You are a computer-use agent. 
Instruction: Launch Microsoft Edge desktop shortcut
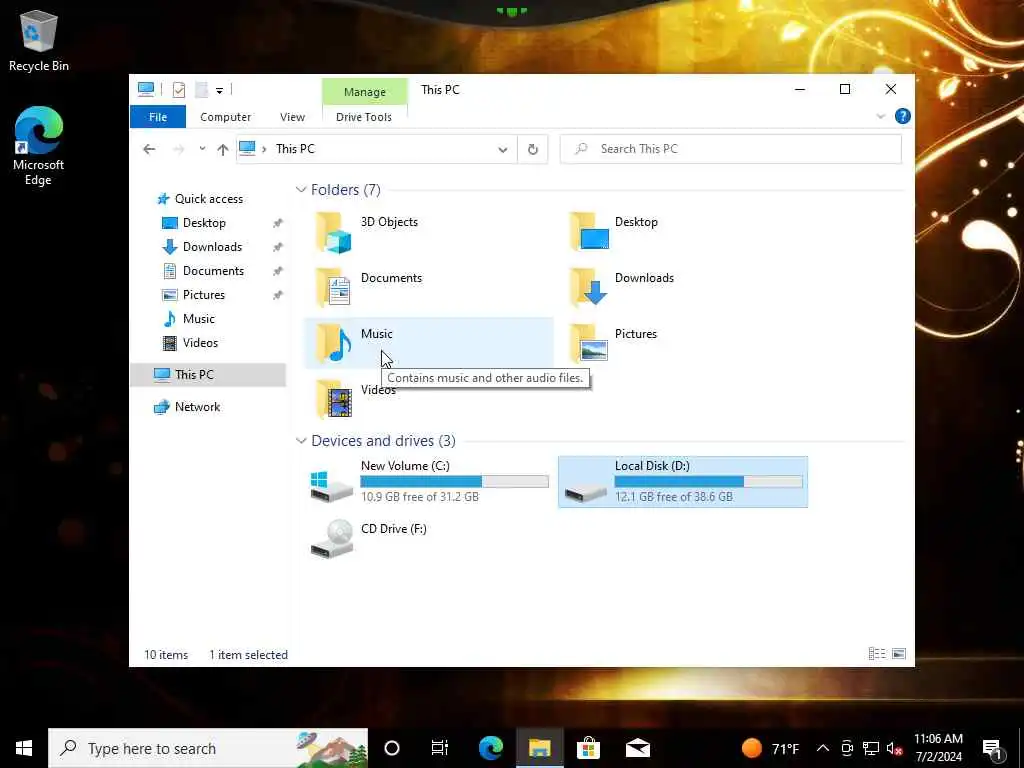[x=39, y=146]
